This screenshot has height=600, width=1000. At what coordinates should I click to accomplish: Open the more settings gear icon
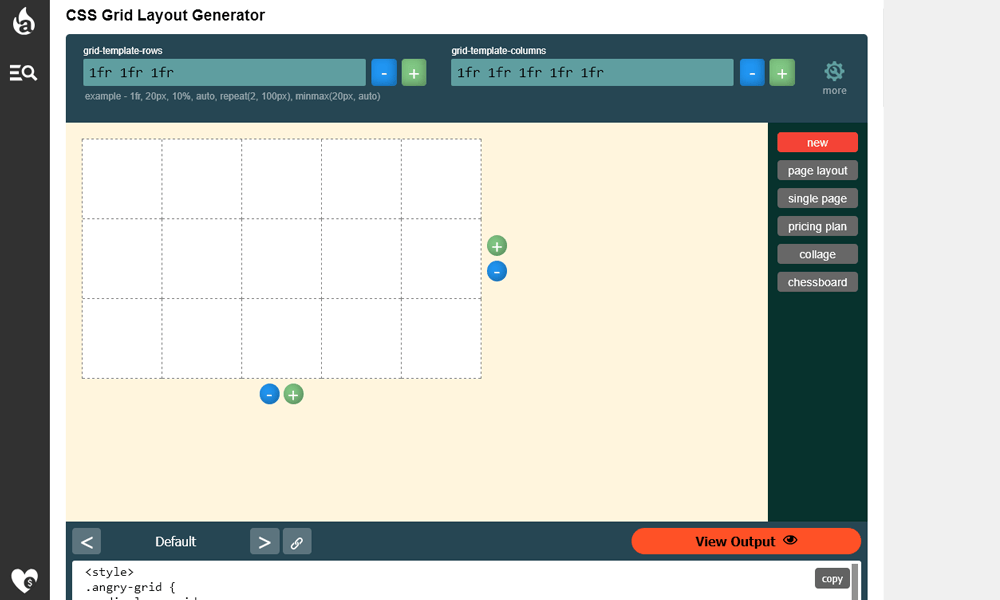(834, 71)
